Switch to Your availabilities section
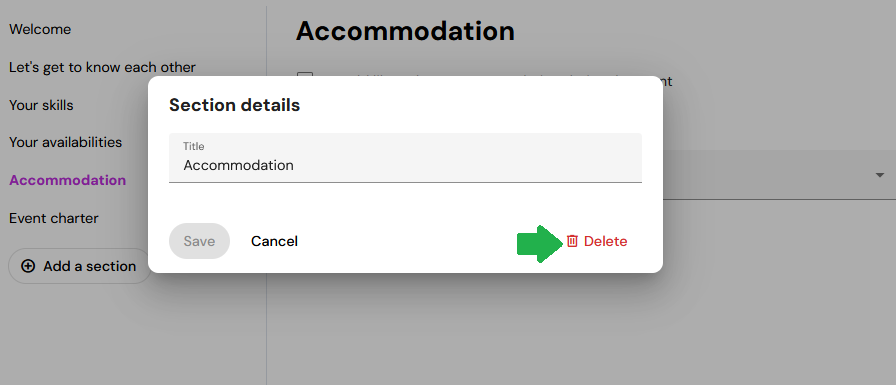Viewport: 896px width, 385px height. coord(66,142)
